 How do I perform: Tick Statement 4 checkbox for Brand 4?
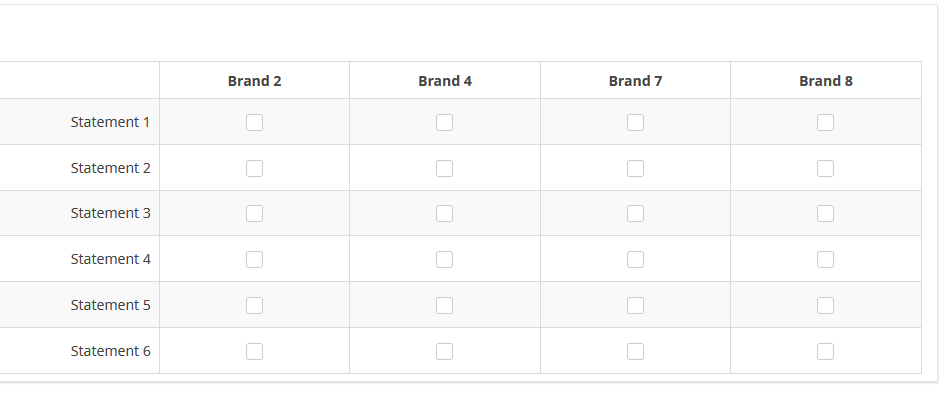click(444, 259)
